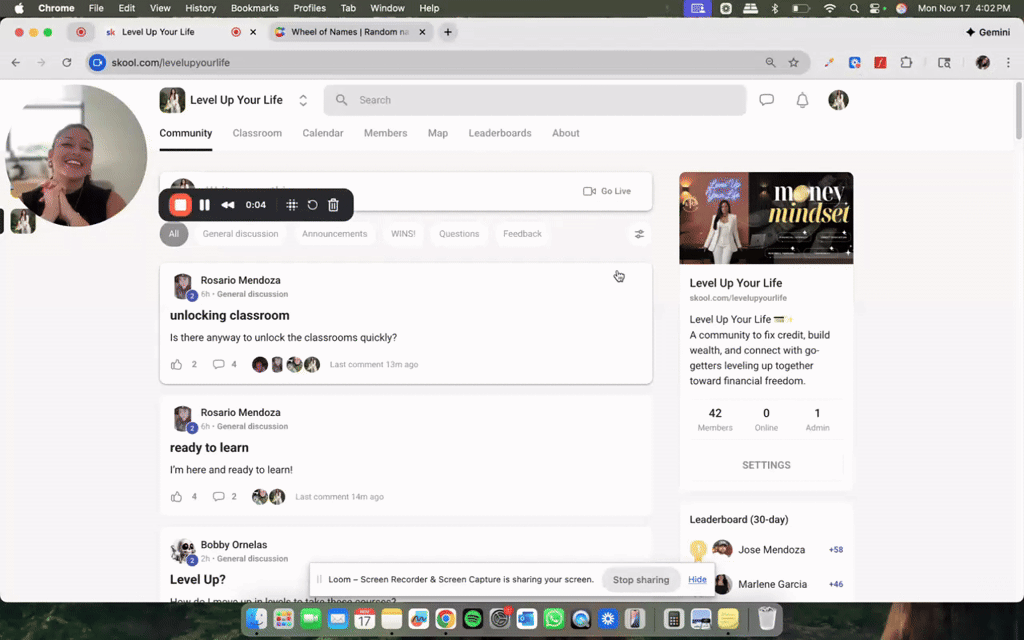The width and height of the screenshot is (1024, 640).
Task: Open the Leaderboards tab
Action: (x=500, y=133)
